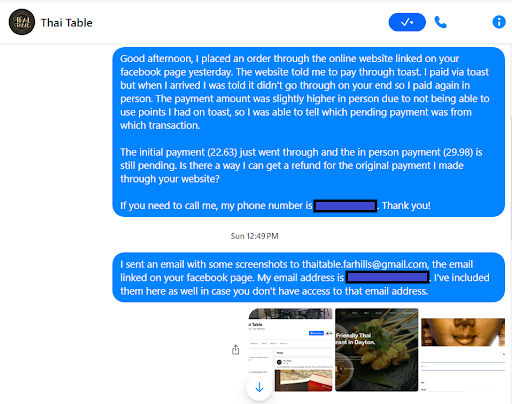Click the Thai Table profile picture
The height and width of the screenshot is (404, 512).
click(22, 22)
